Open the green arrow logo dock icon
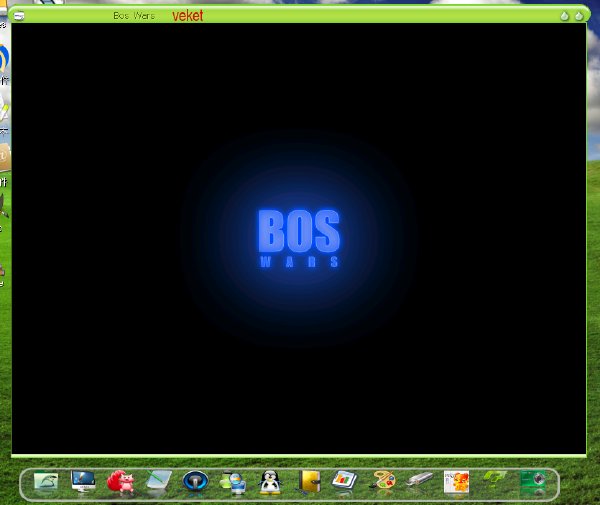 point(495,479)
